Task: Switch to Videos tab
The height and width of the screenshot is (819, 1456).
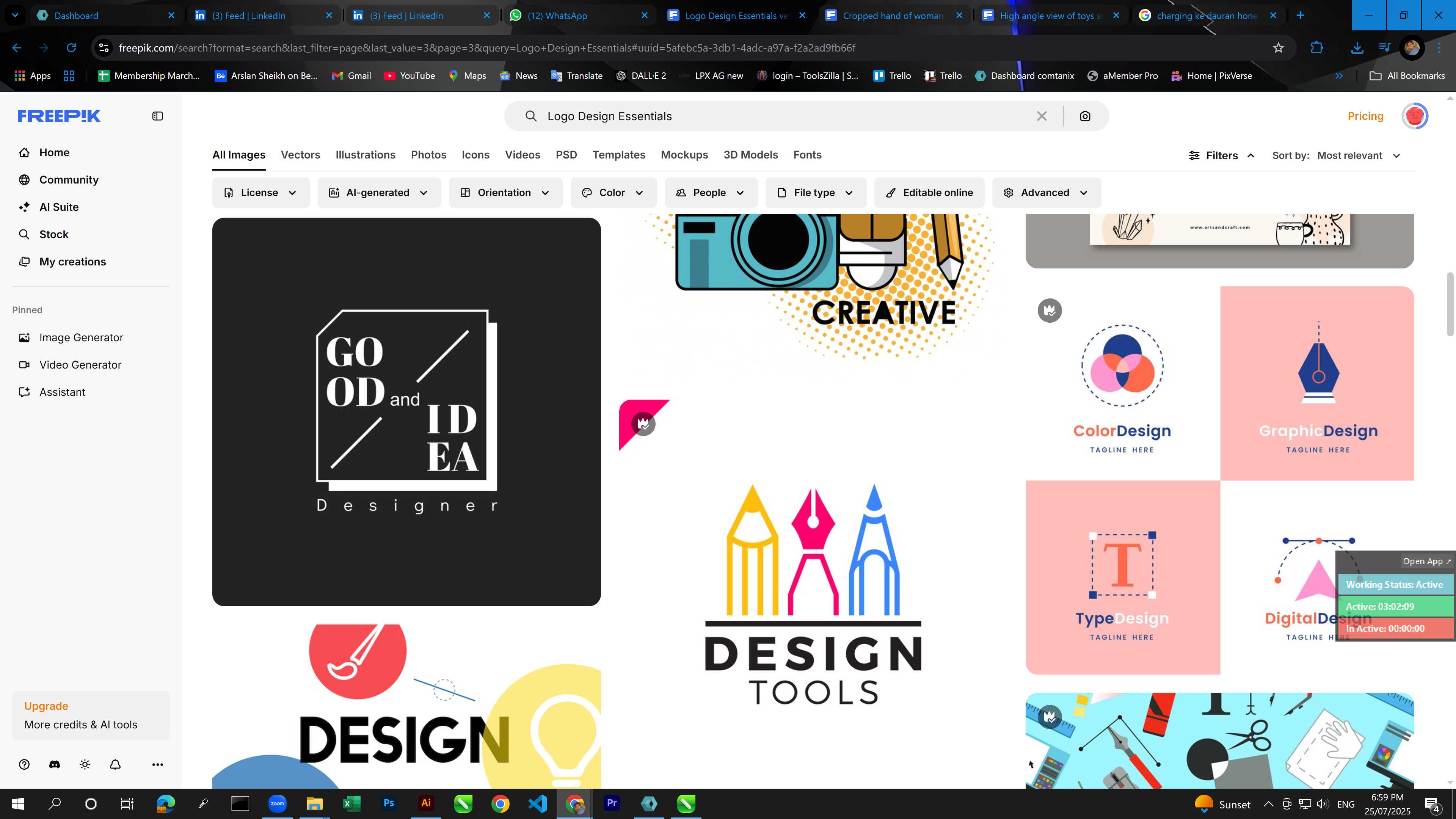Action: [522, 155]
